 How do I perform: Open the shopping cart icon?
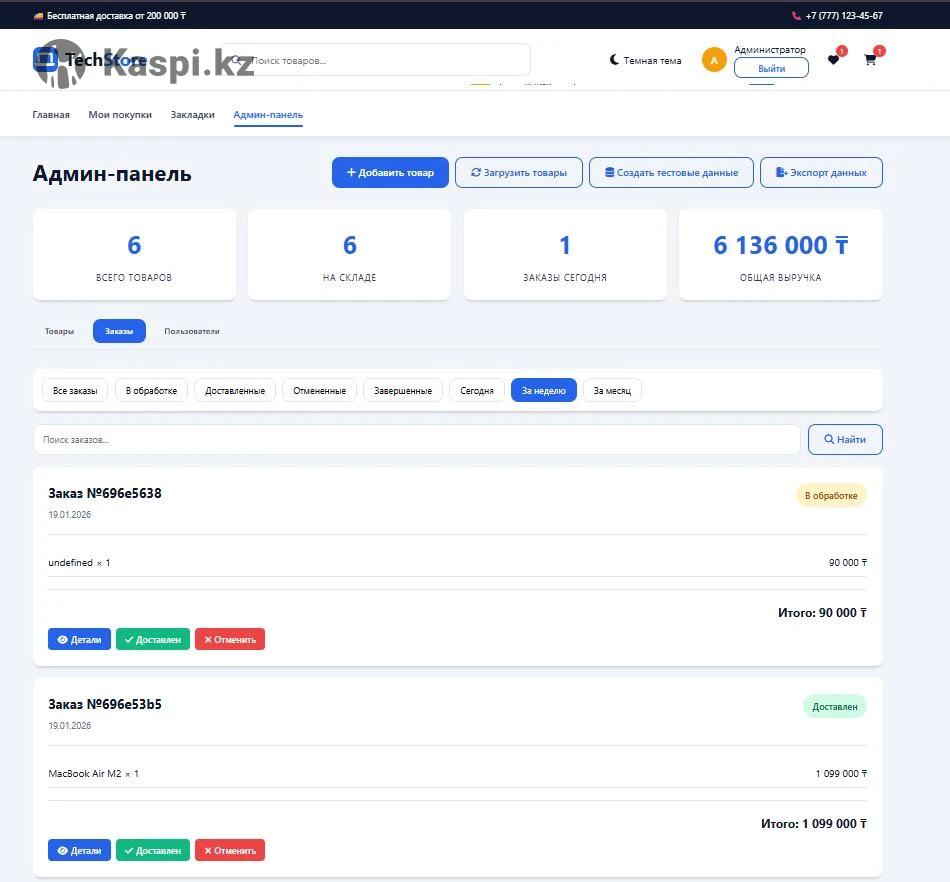tap(870, 60)
